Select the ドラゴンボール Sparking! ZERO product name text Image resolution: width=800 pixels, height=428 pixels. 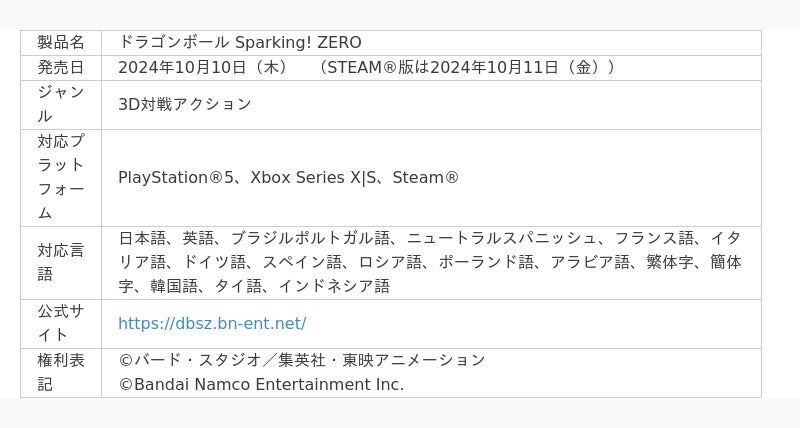coord(240,42)
